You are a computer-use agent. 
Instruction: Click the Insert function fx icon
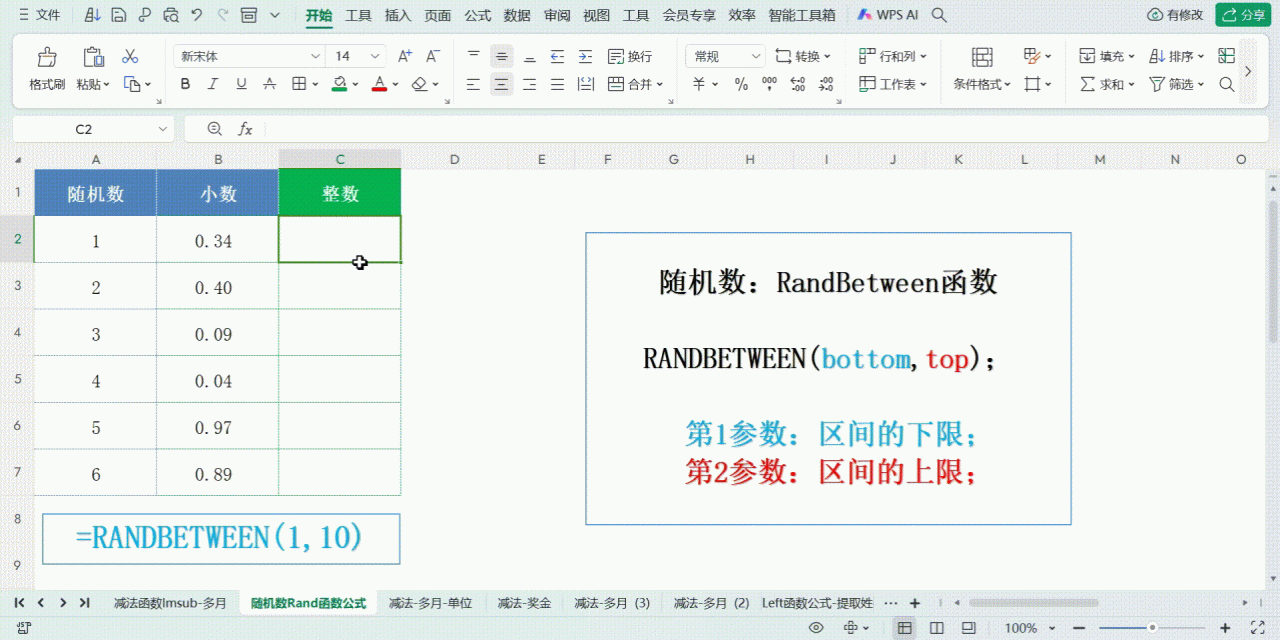tap(245, 129)
